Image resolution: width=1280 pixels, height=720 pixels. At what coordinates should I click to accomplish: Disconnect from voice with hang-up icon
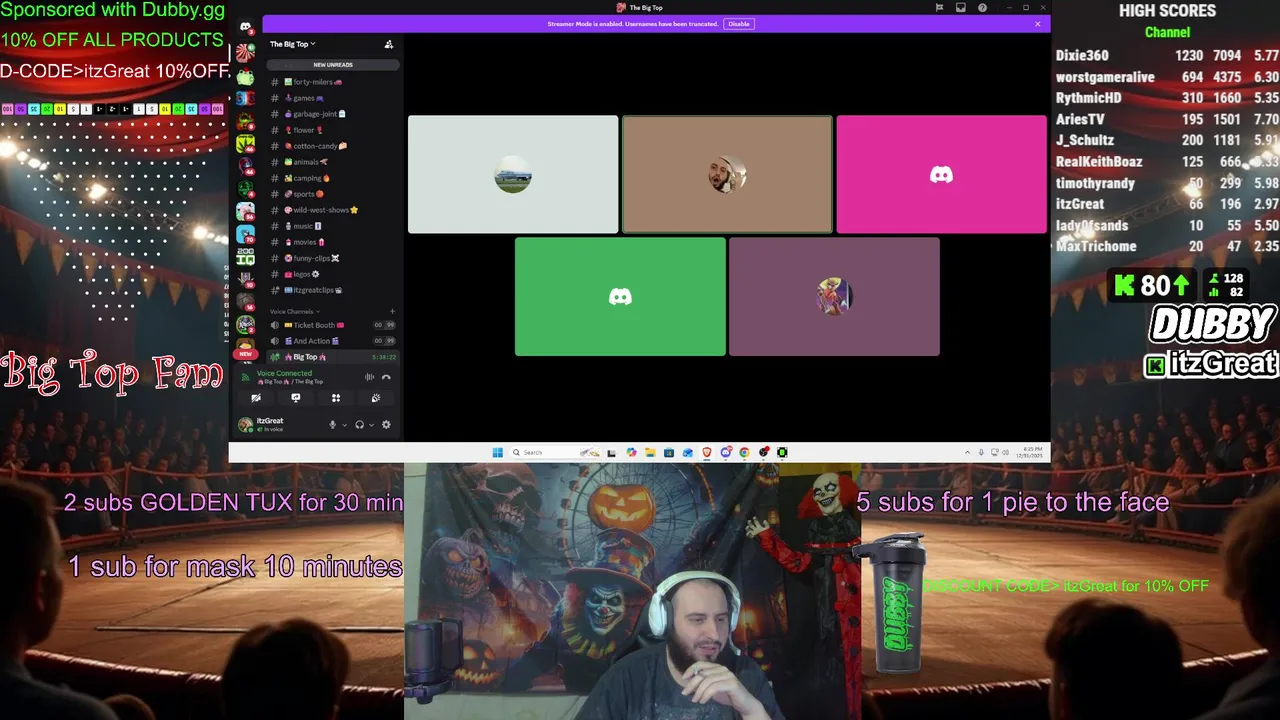coord(386,377)
